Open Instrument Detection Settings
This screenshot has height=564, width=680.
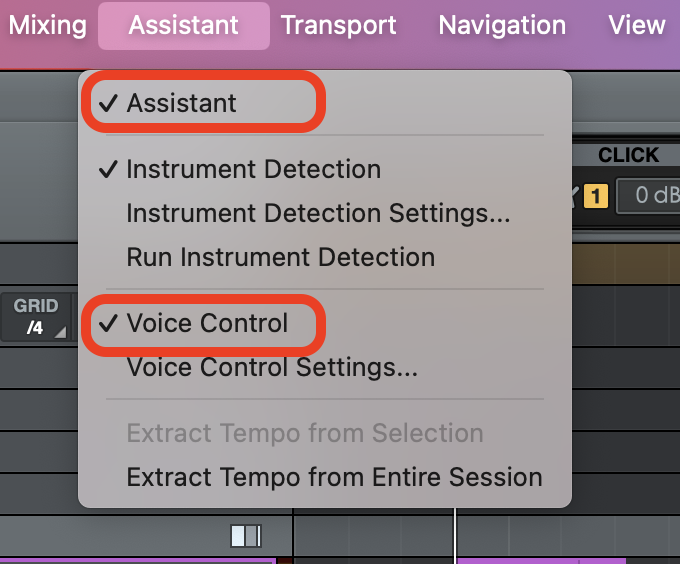(x=318, y=213)
